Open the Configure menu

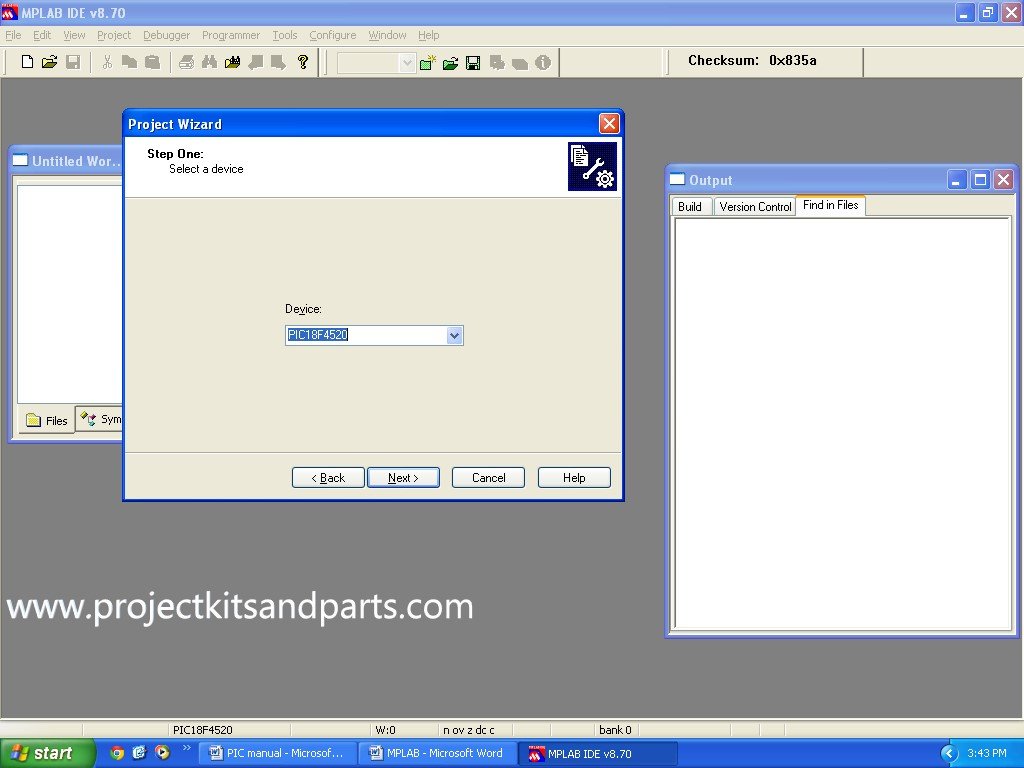[332, 35]
